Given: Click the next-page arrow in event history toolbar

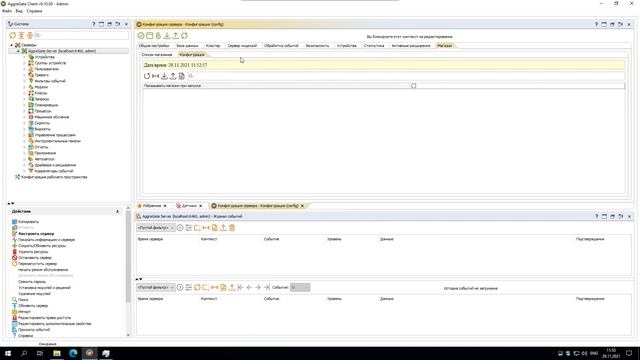Looking at the screenshot, I should click(258, 287).
